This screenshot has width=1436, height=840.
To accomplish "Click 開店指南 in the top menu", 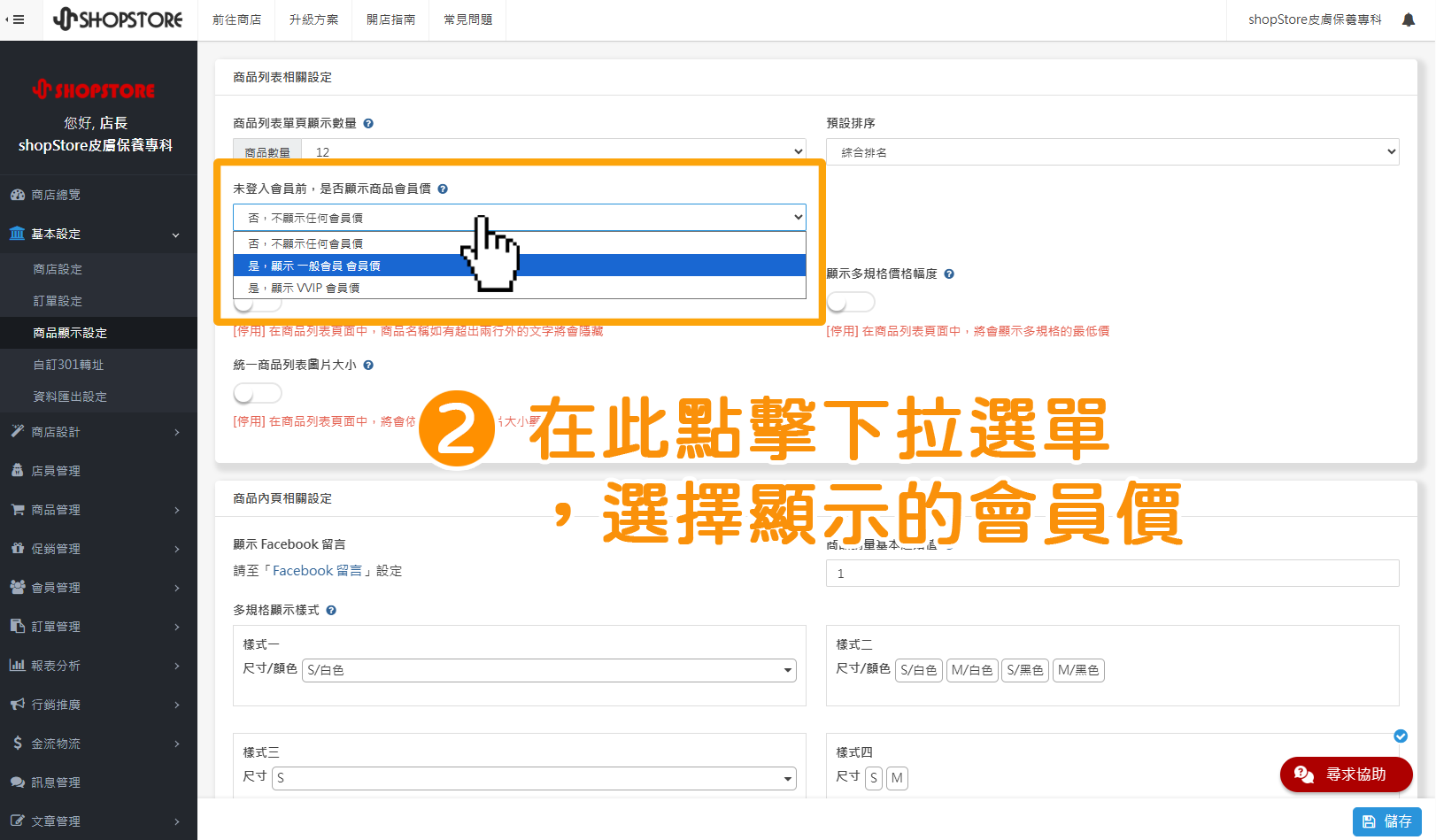I will (x=390, y=19).
